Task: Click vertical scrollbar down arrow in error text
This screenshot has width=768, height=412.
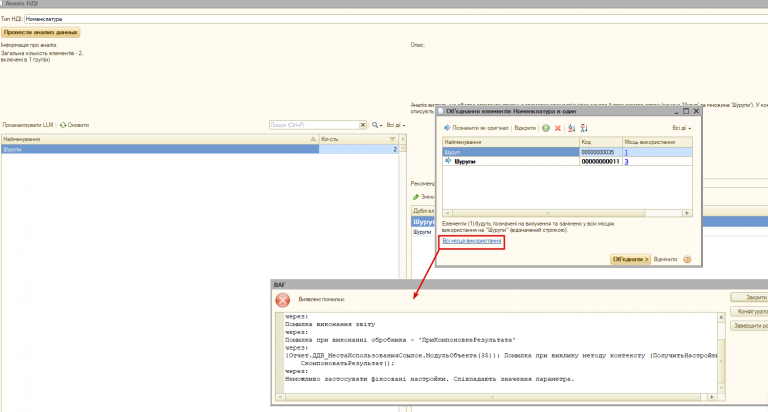Action: [x=721, y=388]
